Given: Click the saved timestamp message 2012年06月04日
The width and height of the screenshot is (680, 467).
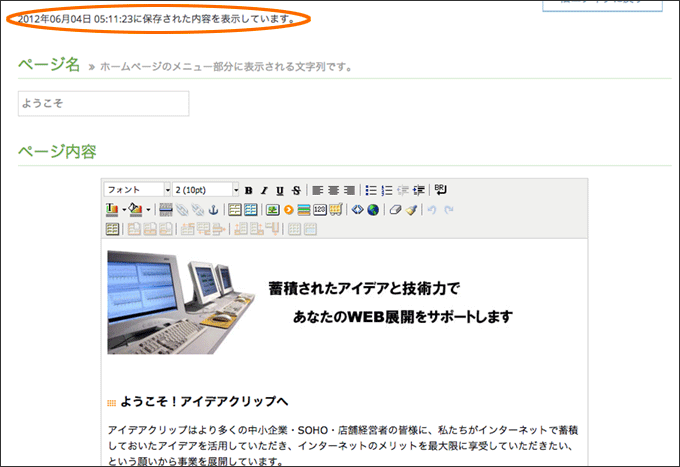Looking at the screenshot, I should click(157, 19).
